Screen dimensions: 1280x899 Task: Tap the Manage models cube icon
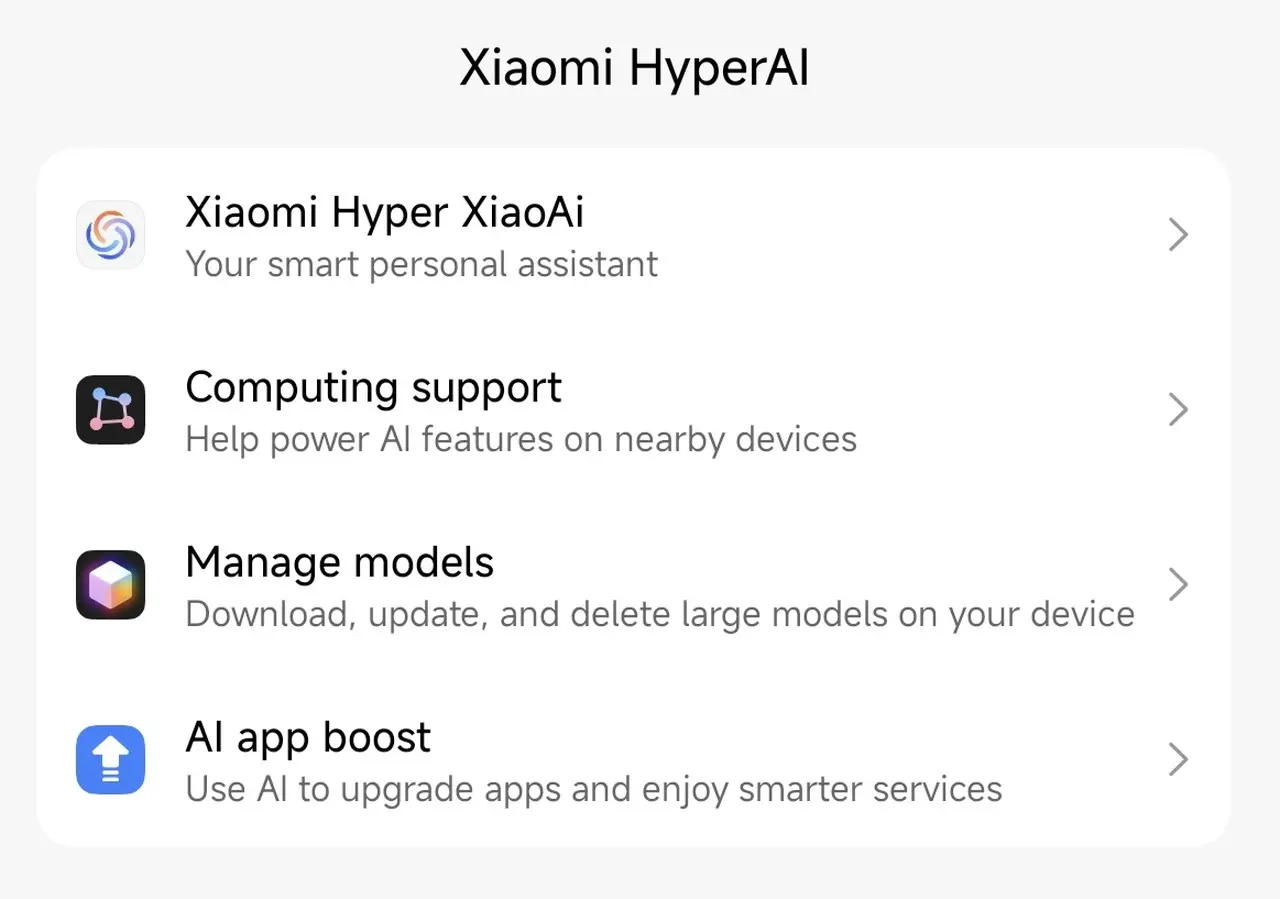click(111, 585)
